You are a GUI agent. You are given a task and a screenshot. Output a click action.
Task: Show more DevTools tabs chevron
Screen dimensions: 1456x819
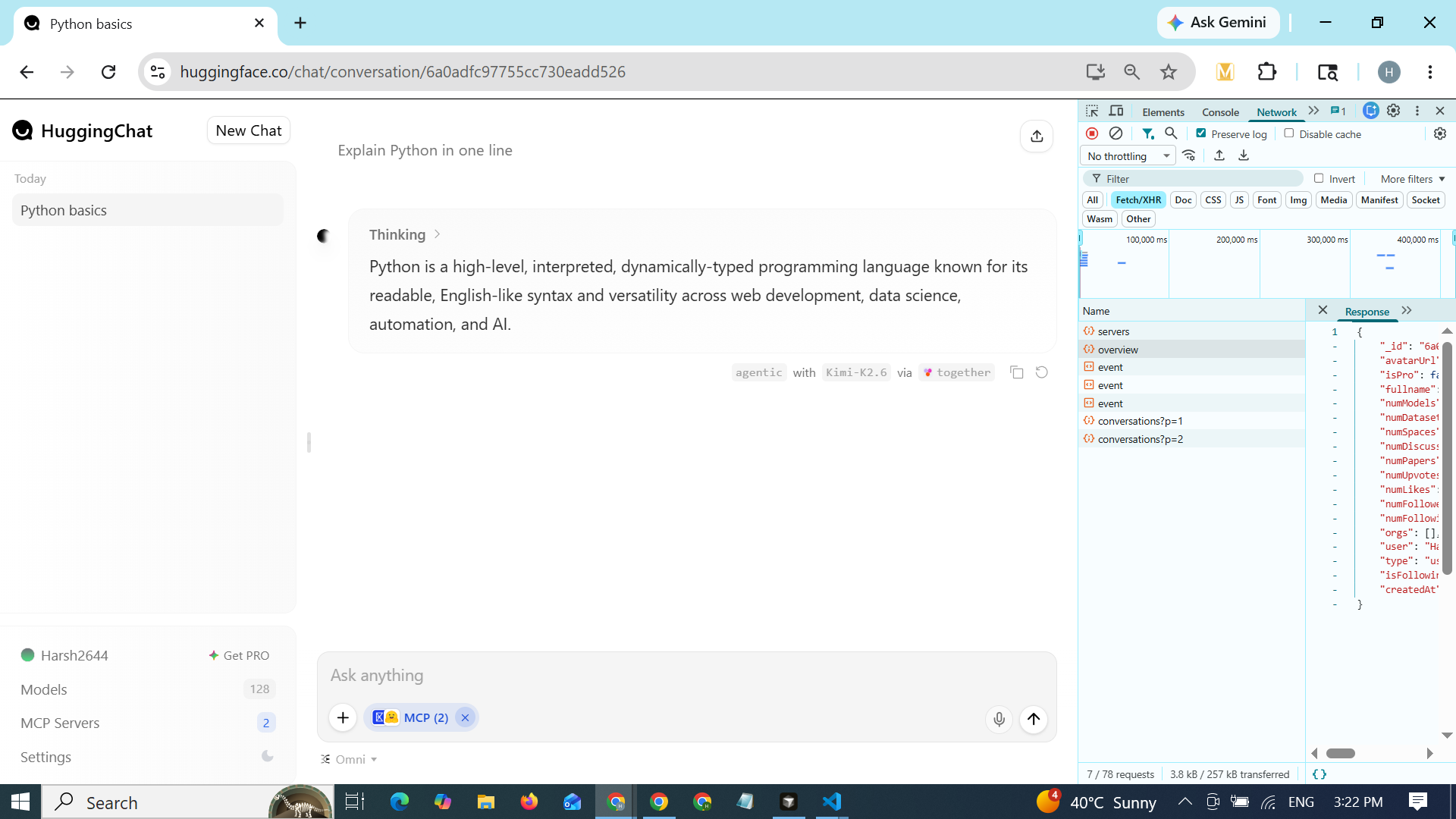[1313, 111]
